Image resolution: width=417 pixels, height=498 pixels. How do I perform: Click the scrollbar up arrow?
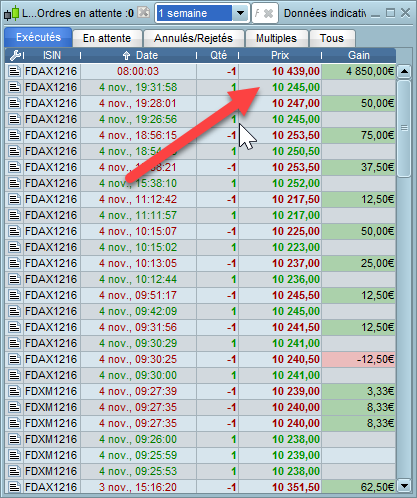(404, 71)
